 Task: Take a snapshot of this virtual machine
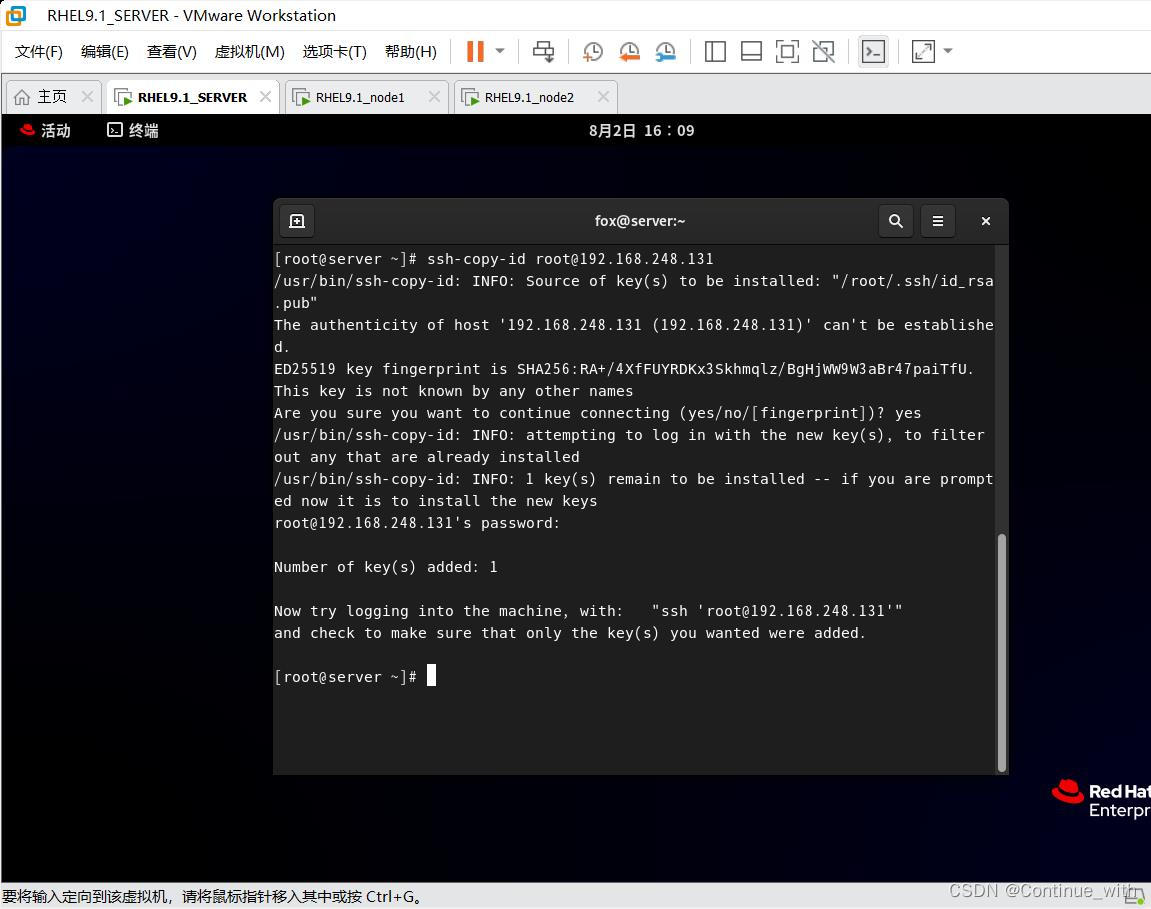pos(592,51)
